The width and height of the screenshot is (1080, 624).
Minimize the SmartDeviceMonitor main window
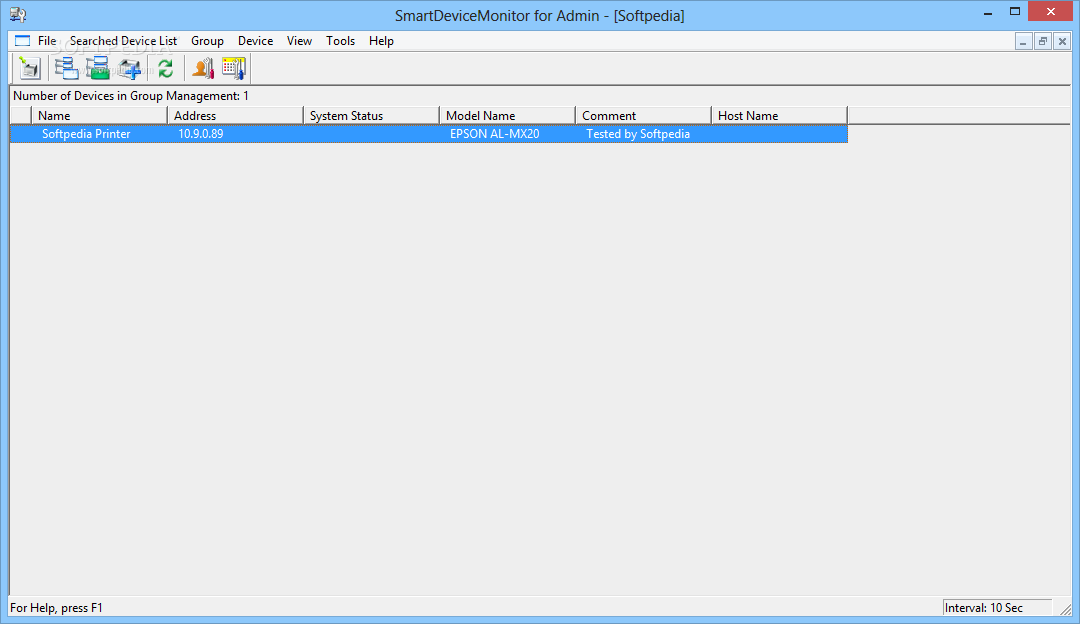(x=988, y=12)
